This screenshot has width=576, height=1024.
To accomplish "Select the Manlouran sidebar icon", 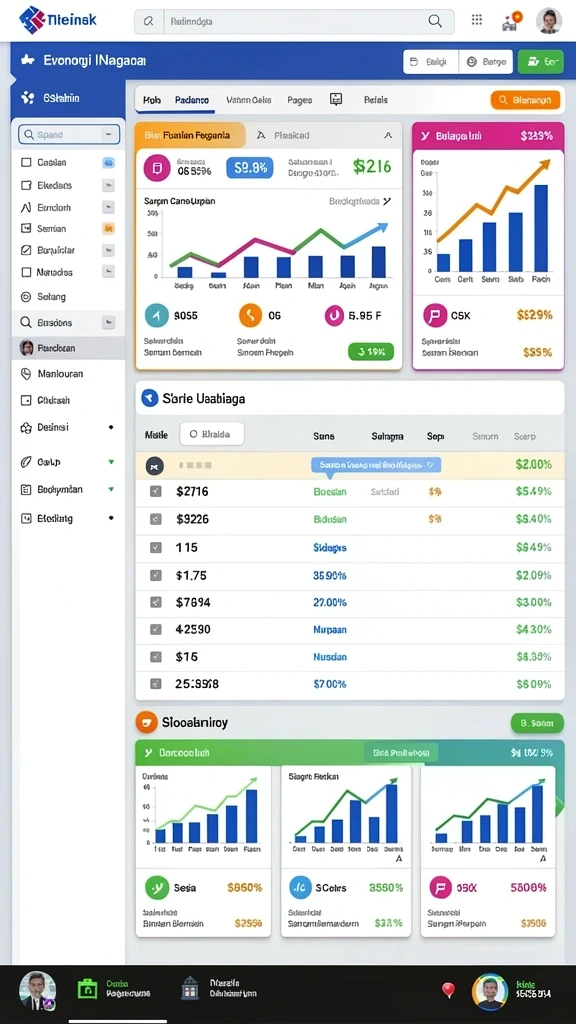I will point(26,374).
